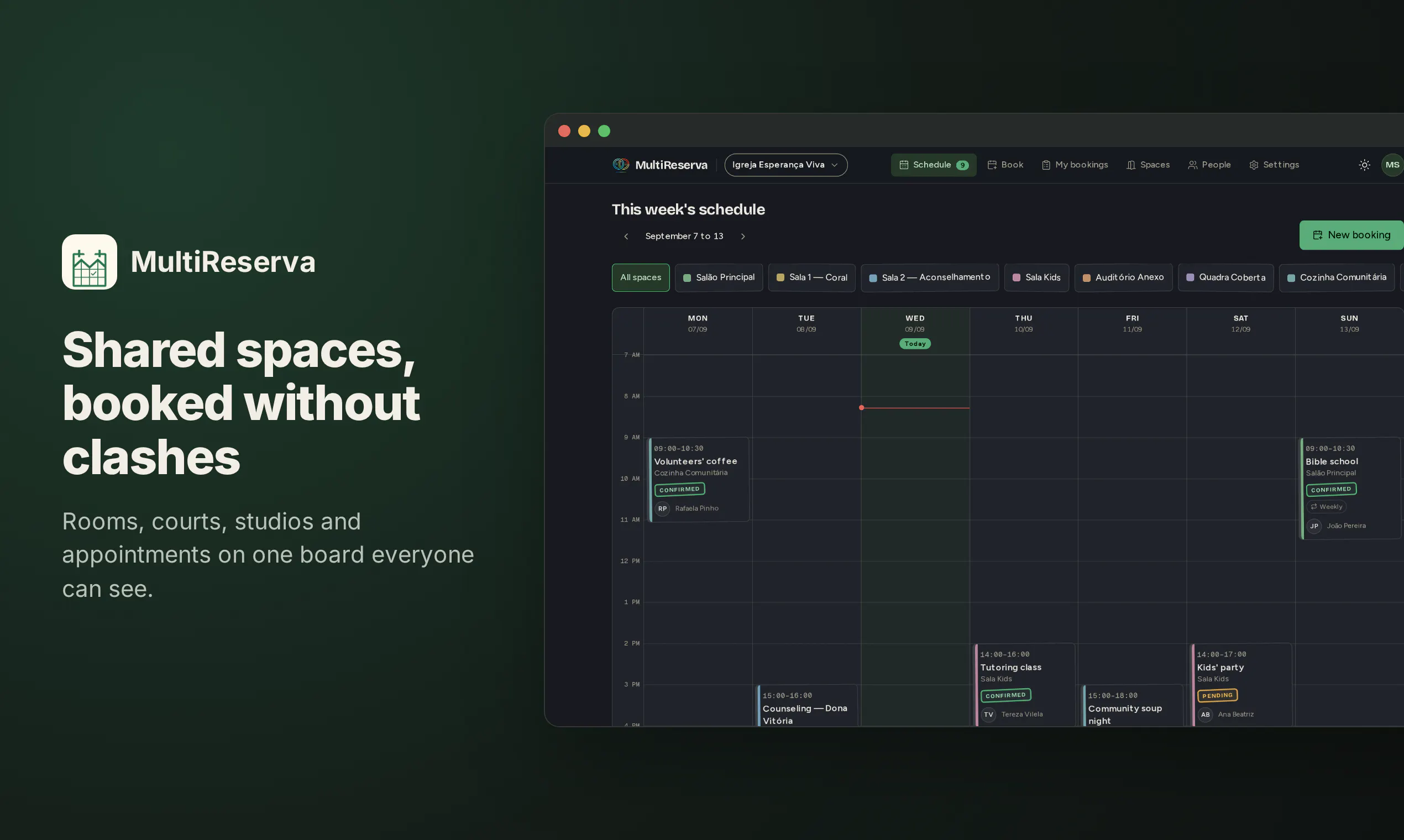
Task: Click the September 7 to 13 date range
Action: click(684, 236)
